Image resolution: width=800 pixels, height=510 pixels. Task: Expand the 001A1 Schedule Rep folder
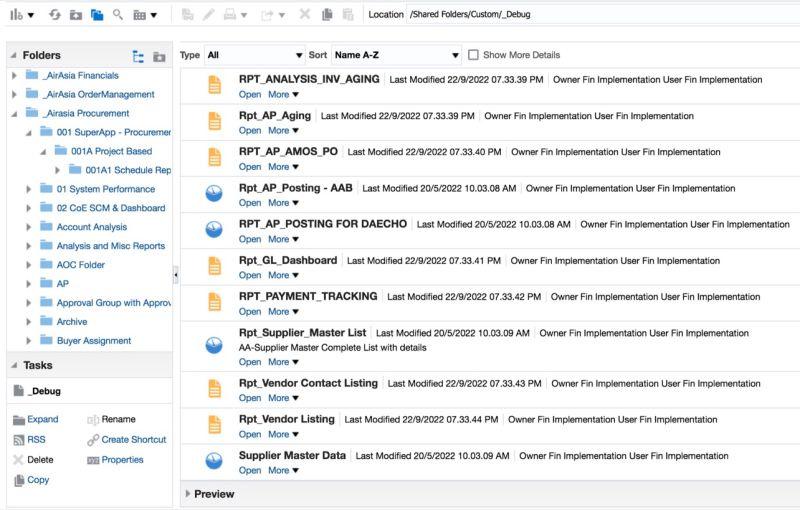coord(57,170)
